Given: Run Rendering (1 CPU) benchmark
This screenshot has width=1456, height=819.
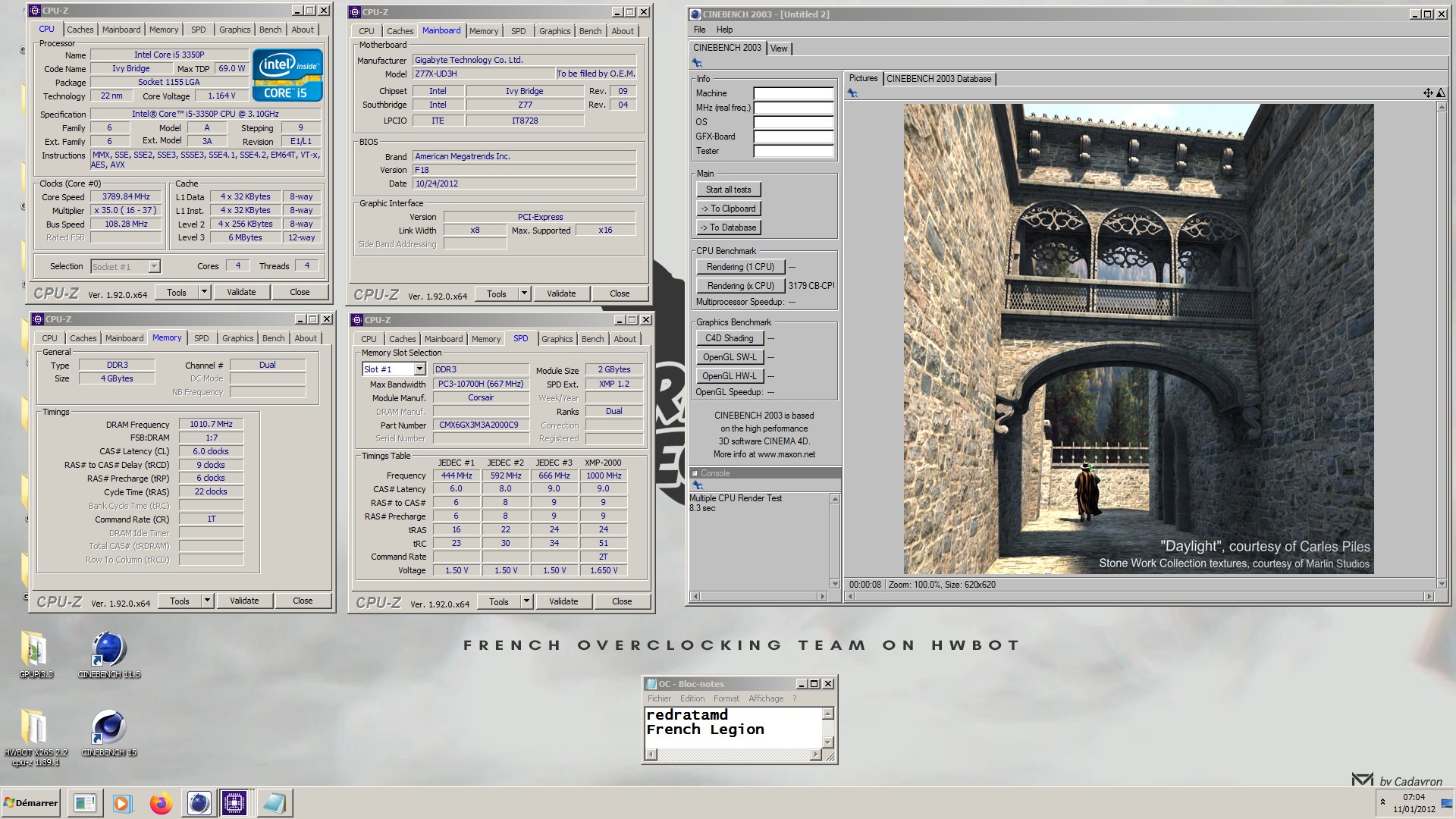Looking at the screenshot, I should [x=740, y=267].
